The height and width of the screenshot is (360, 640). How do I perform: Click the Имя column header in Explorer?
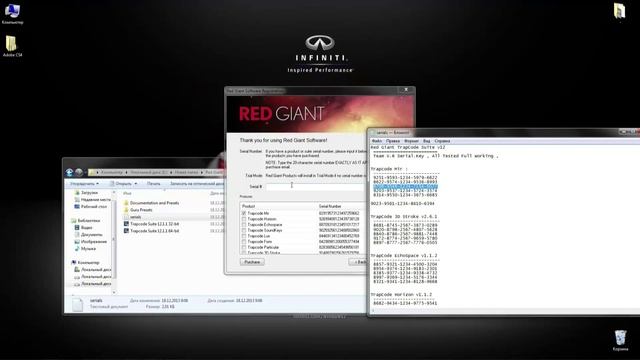pyautogui.click(x=127, y=193)
